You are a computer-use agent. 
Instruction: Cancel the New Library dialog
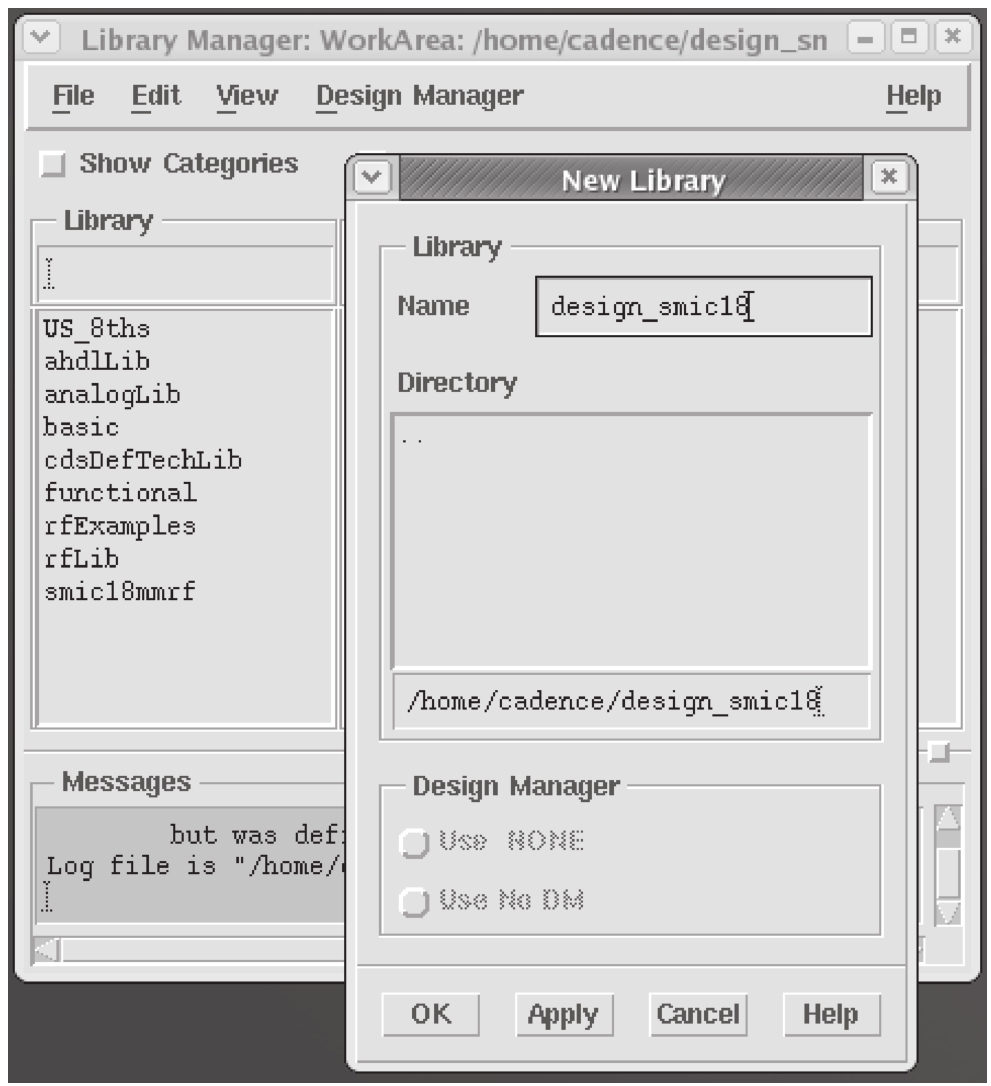697,1015
